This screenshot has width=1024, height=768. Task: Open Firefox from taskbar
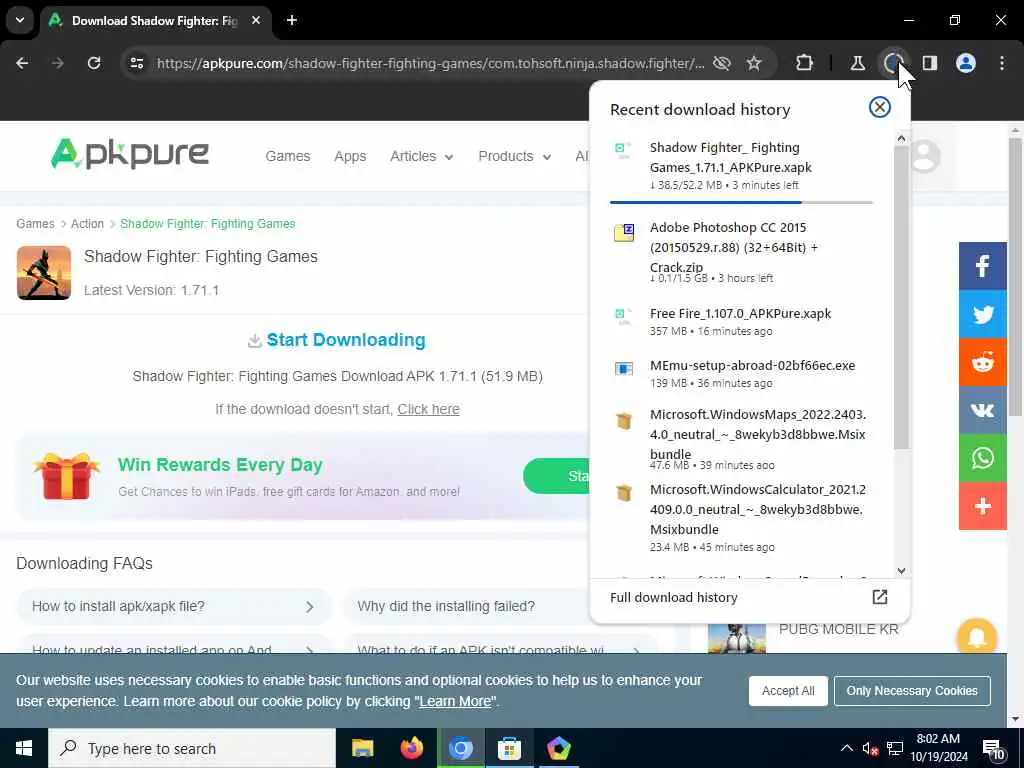pos(411,748)
